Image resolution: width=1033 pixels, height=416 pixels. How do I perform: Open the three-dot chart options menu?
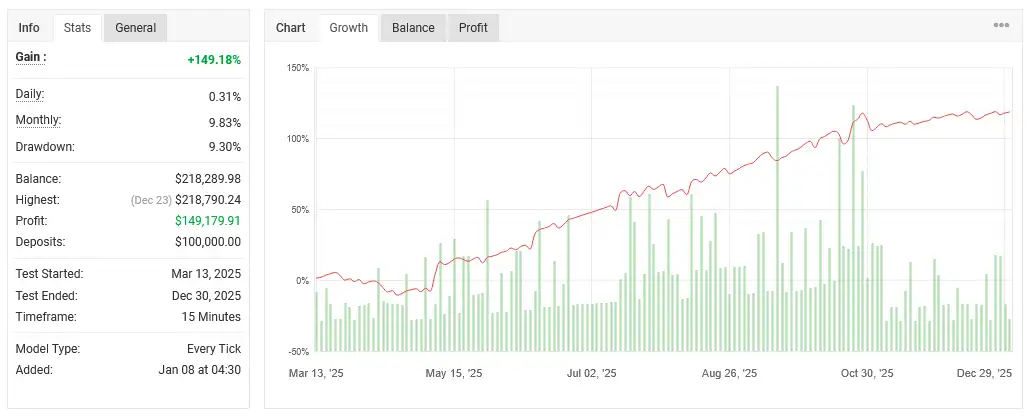coord(1001,25)
